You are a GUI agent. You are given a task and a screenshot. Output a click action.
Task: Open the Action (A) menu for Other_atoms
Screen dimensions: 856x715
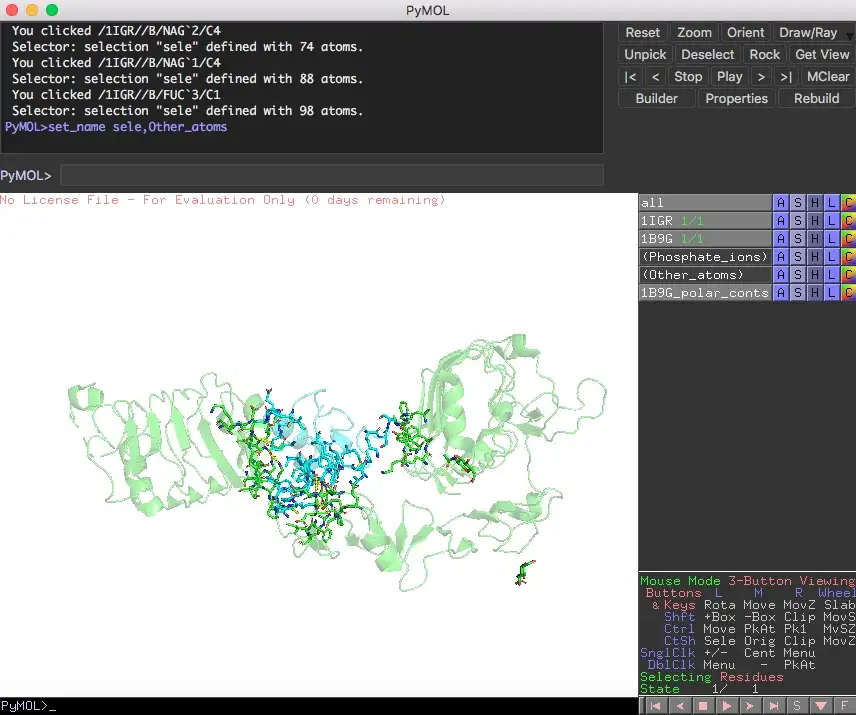780,275
